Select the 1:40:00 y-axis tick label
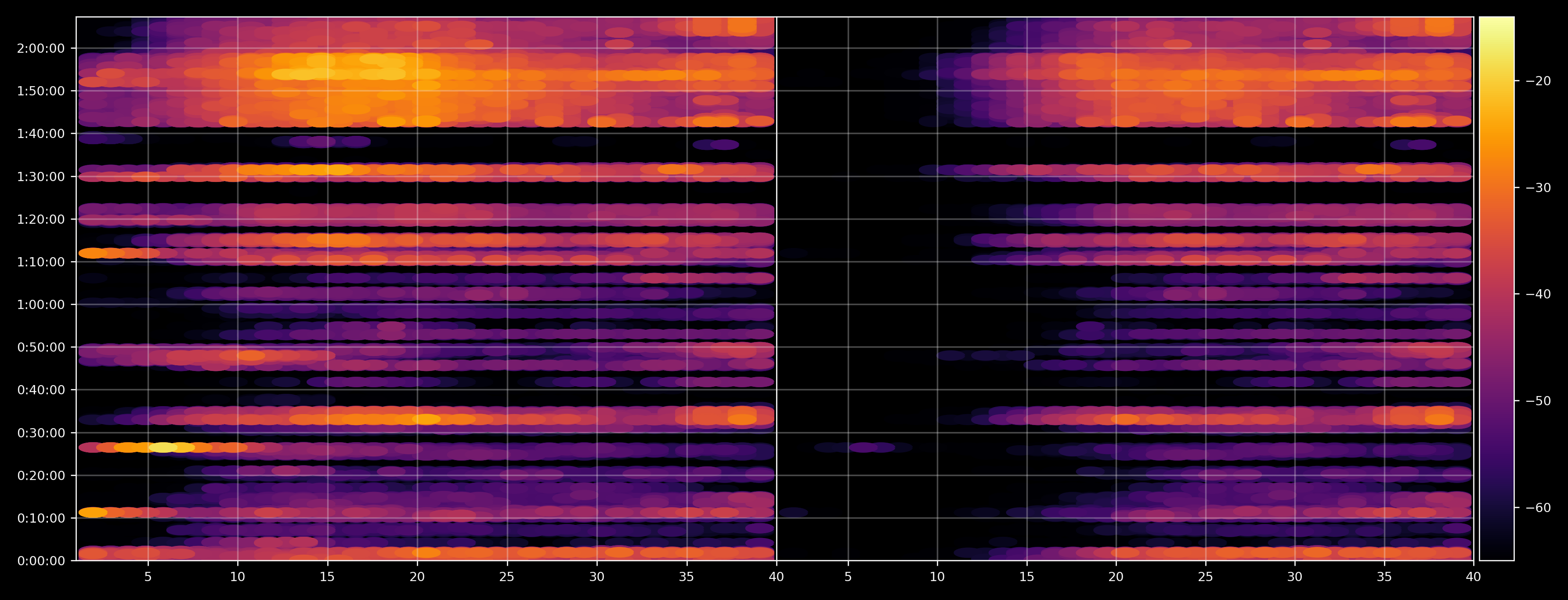Viewport: 1568px width, 600px height. [41, 133]
